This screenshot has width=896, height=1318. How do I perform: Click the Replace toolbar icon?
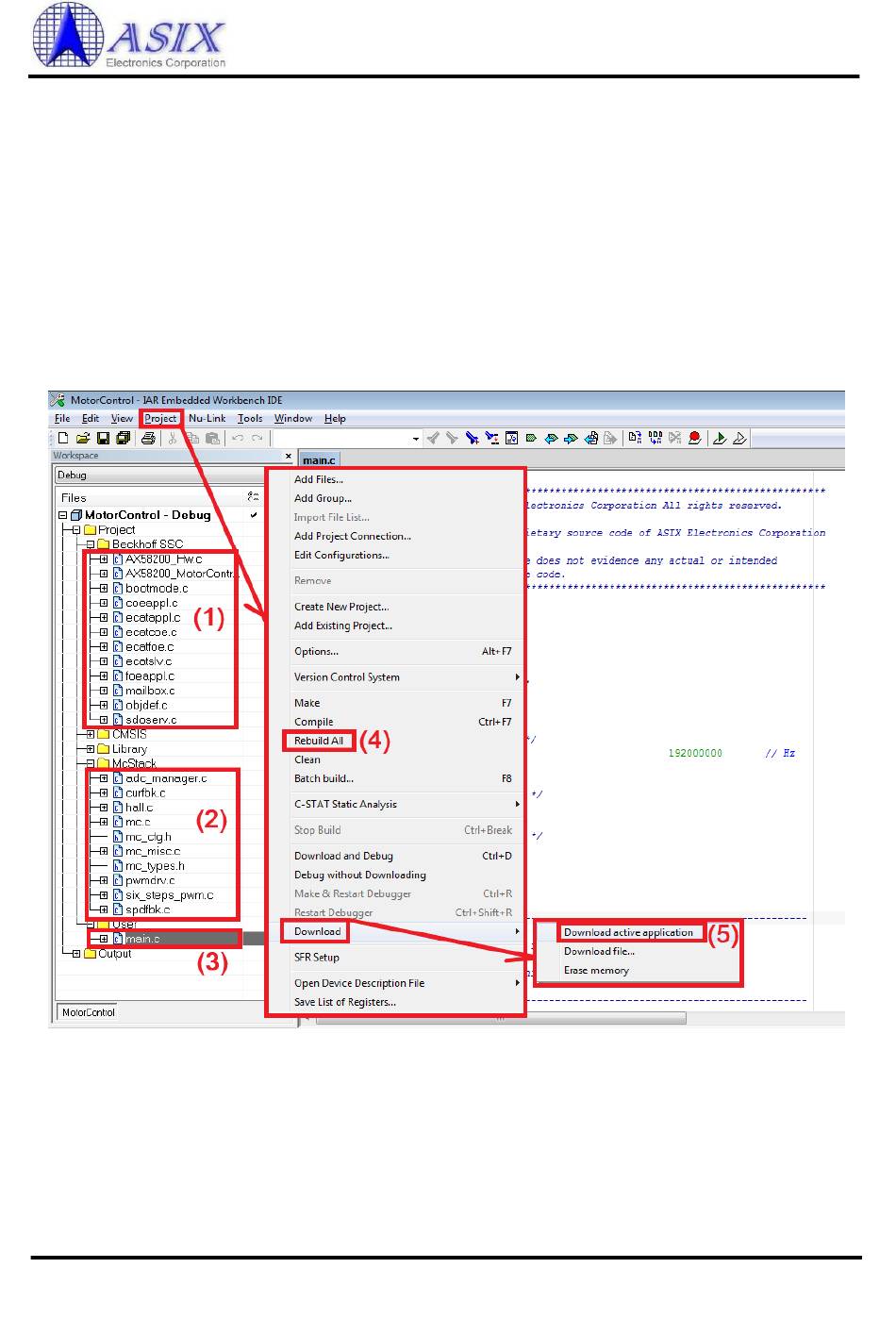pos(491,438)
